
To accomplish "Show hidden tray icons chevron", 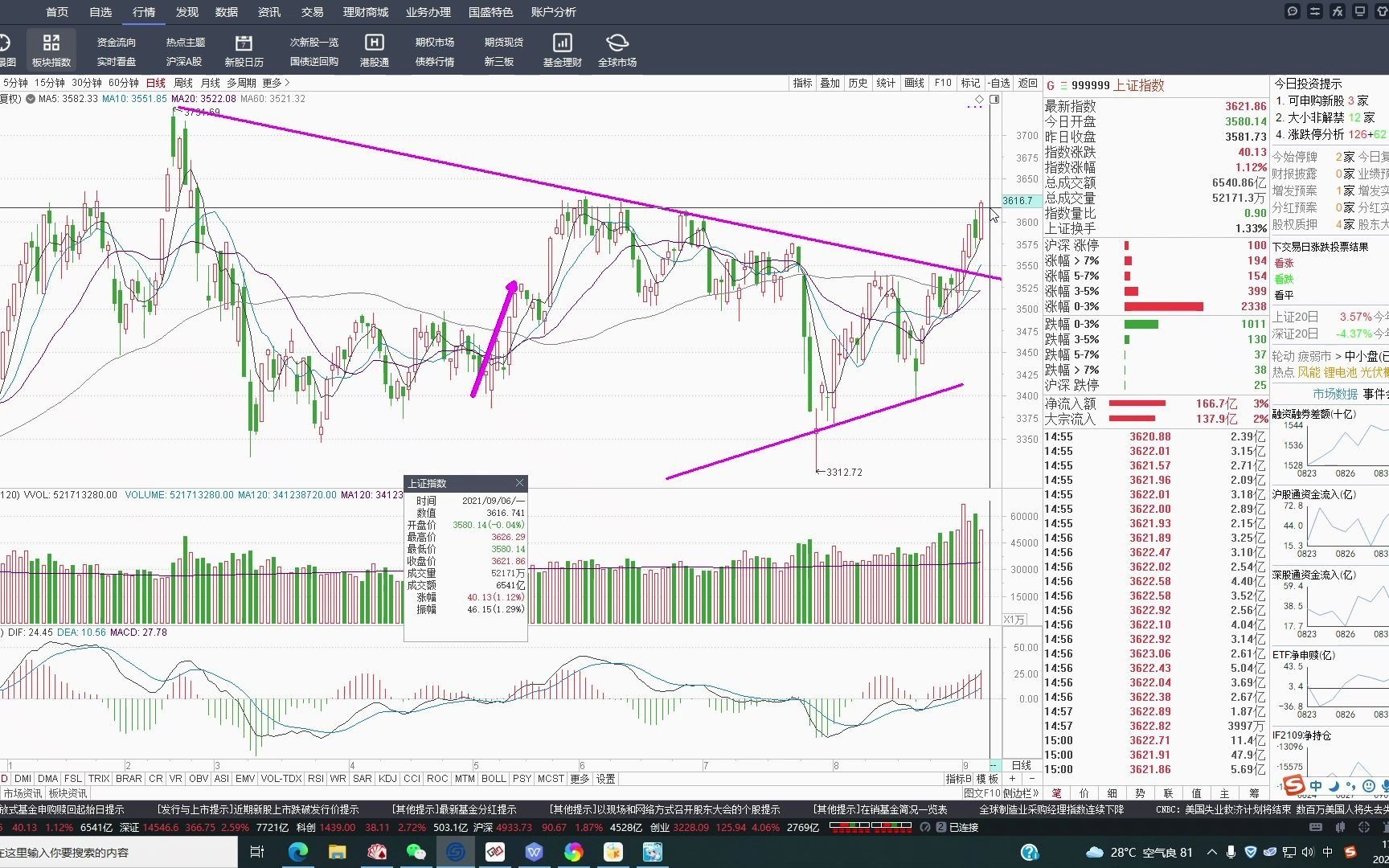I will (1211, 852).
